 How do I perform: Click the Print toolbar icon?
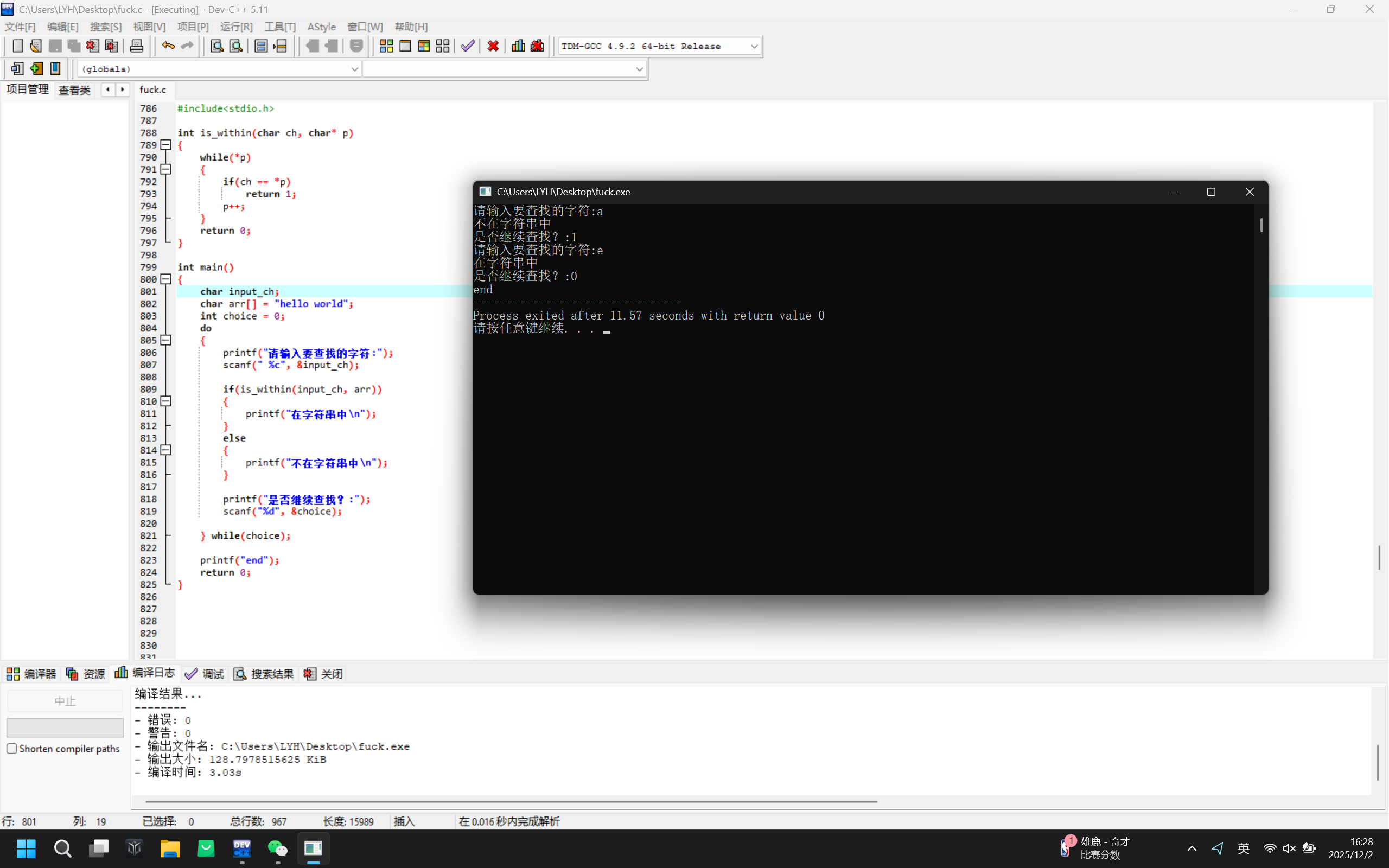[x=137, y=46]
